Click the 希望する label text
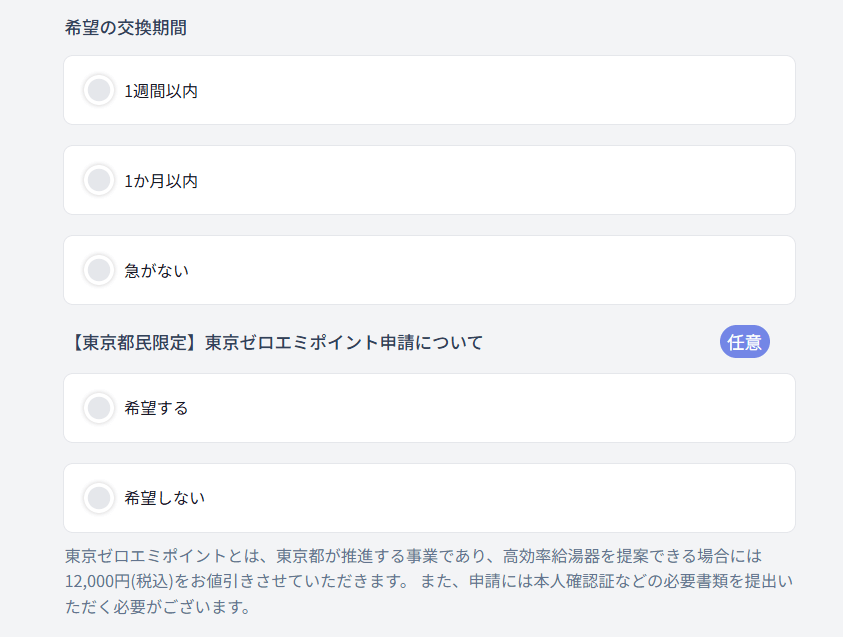Viewport: 843px width, 637px height. (156, 408)
